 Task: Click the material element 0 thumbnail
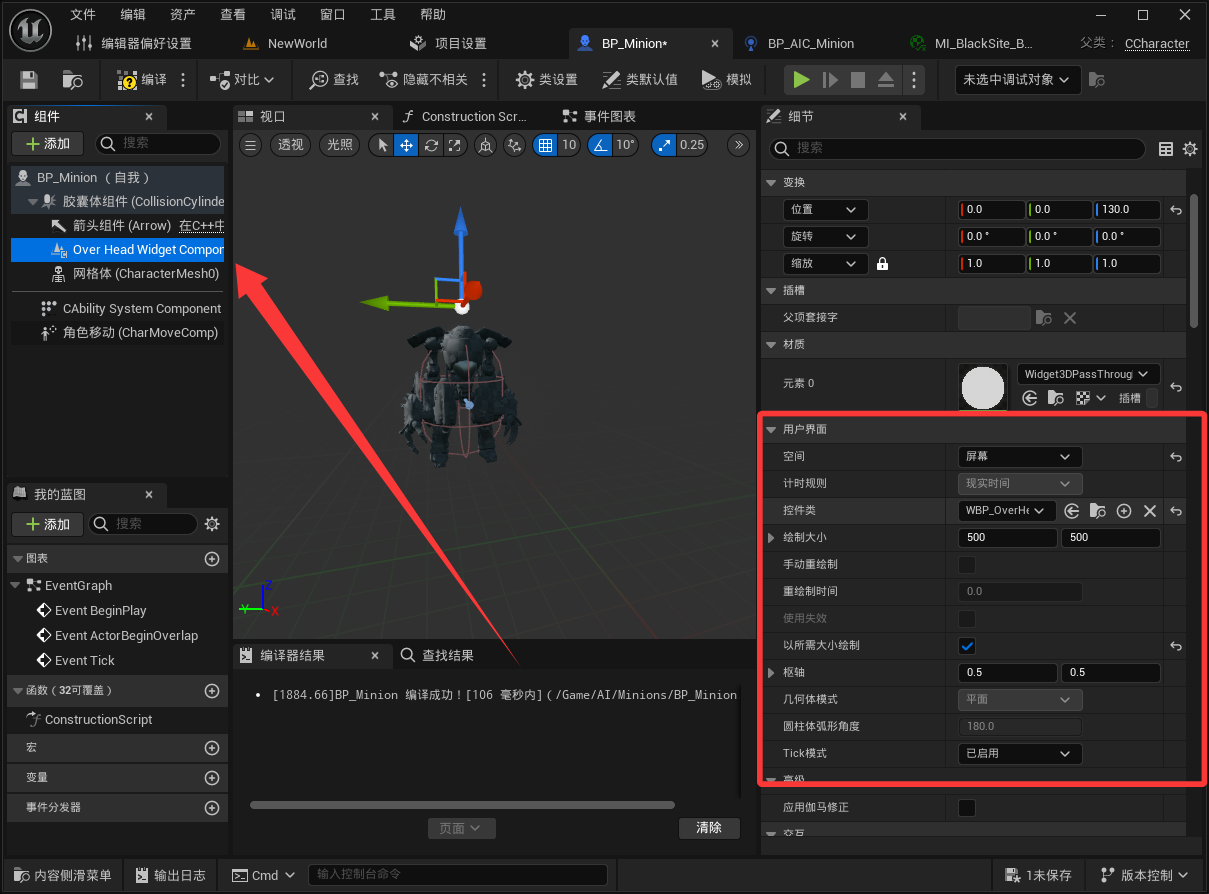983,387
